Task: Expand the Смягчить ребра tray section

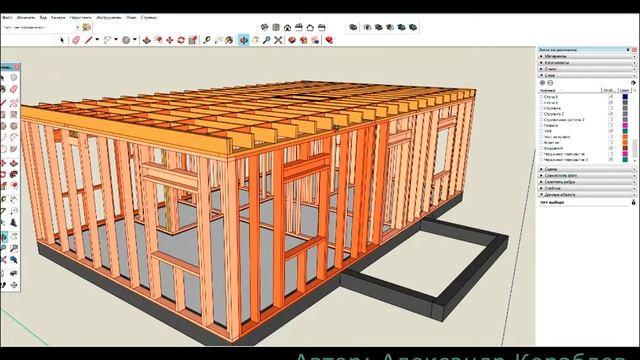Action: click(586, 182)
